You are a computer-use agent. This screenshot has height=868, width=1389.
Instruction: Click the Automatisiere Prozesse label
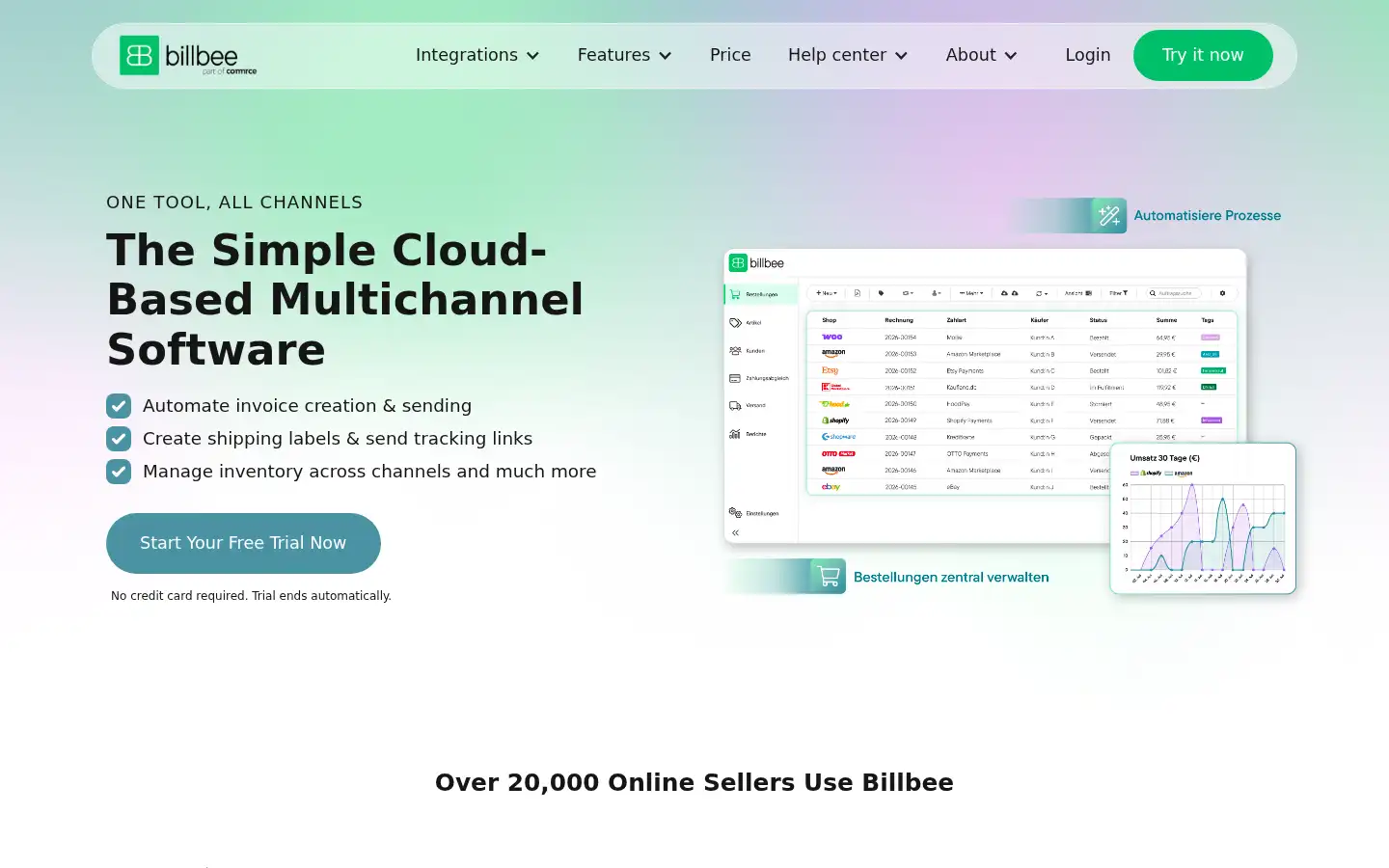1208,215
